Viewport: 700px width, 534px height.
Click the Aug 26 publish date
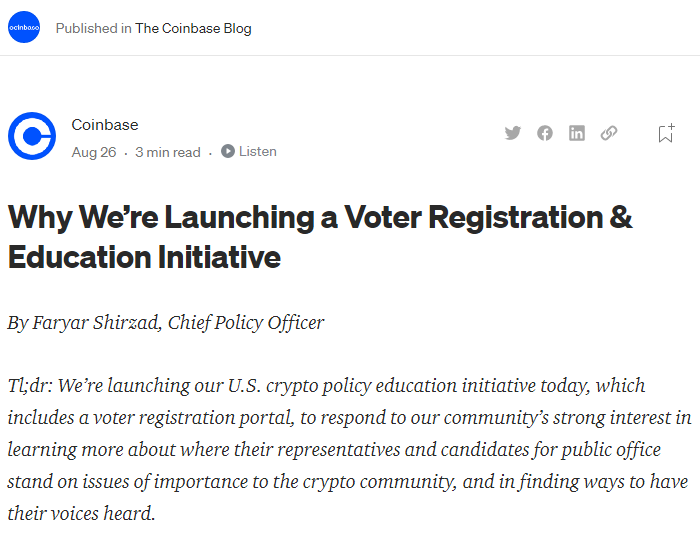[x=94, y=152]
